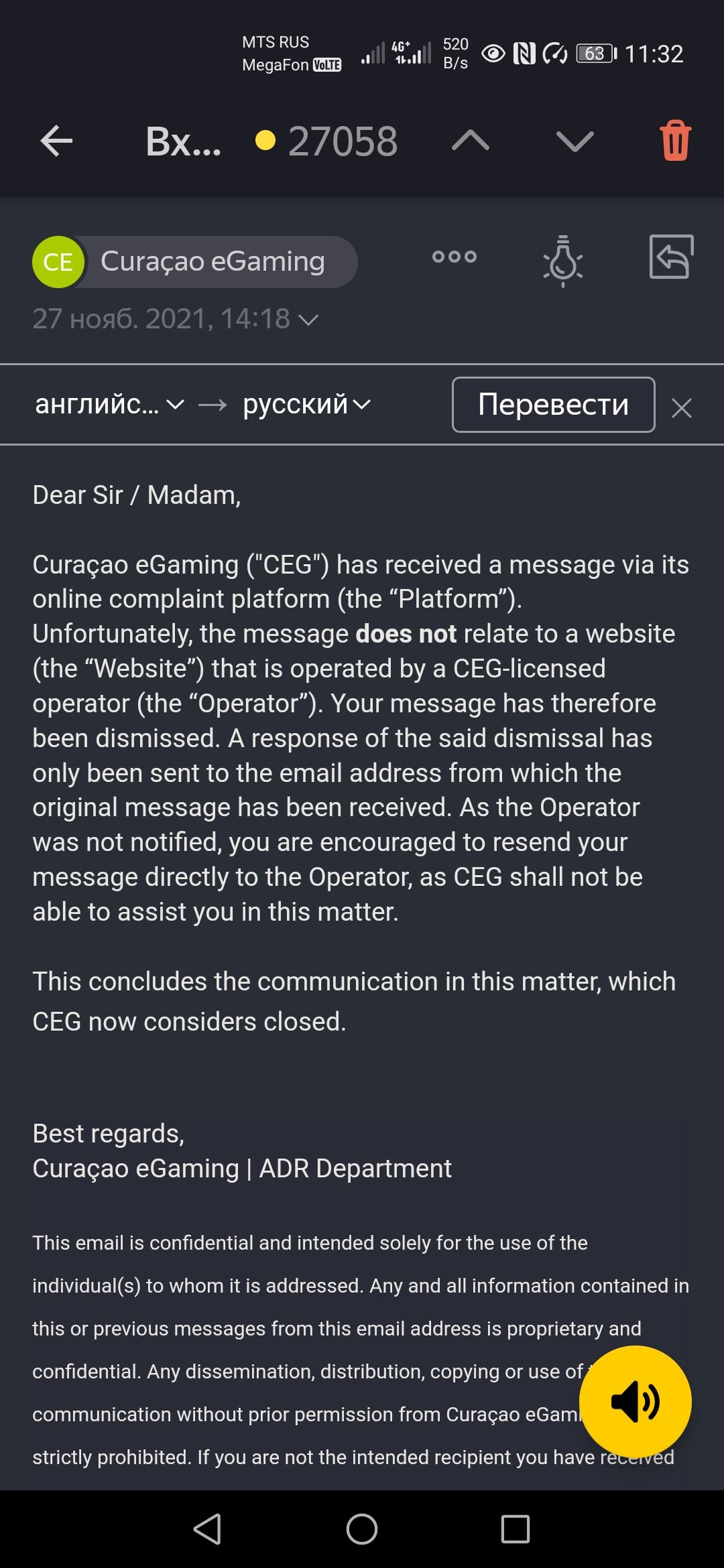
Task: Tap the Curaçao eGaming sender chip
Action: click(x=213, y=262)
